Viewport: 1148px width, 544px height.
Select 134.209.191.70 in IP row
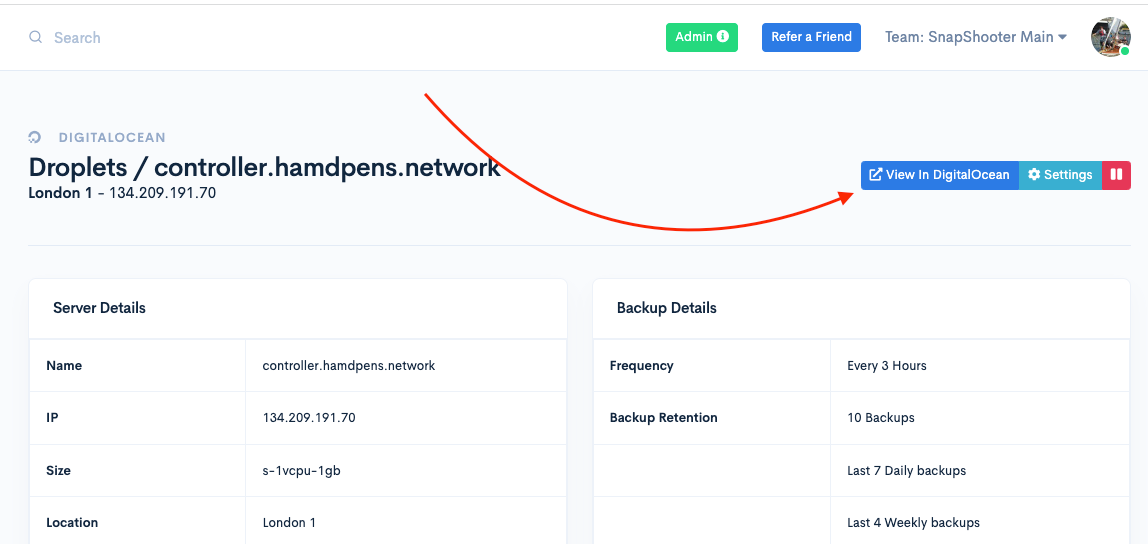309,418
